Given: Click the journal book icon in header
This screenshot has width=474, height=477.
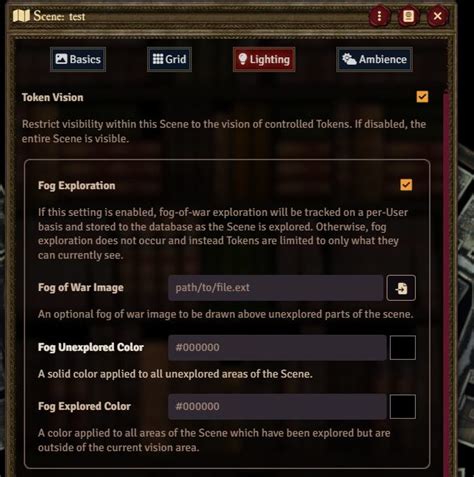Looking at the screenshot, I should point(408,16).
